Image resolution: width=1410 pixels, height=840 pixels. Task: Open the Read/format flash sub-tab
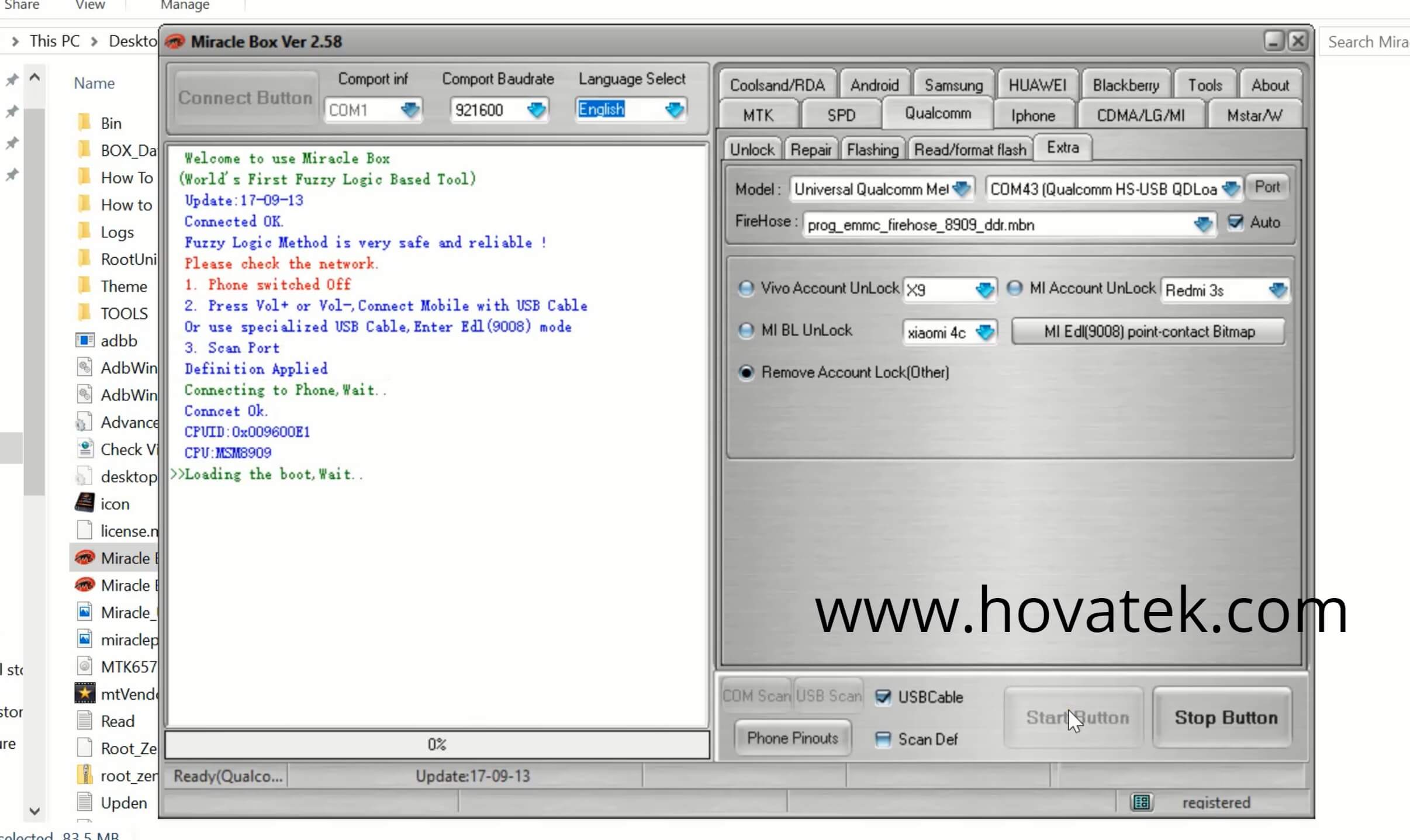970,150
